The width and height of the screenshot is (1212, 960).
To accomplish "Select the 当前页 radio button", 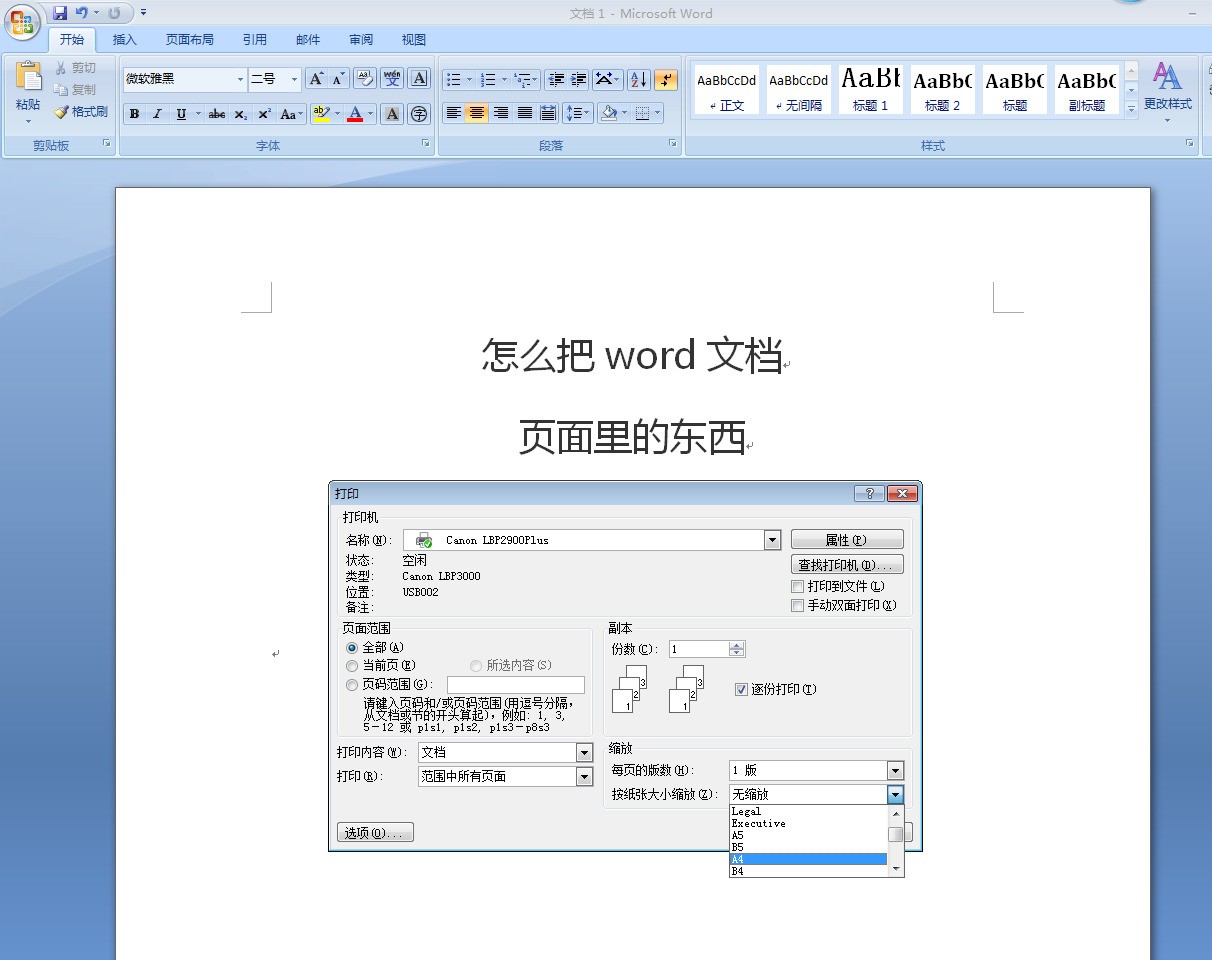I will 352,666.
